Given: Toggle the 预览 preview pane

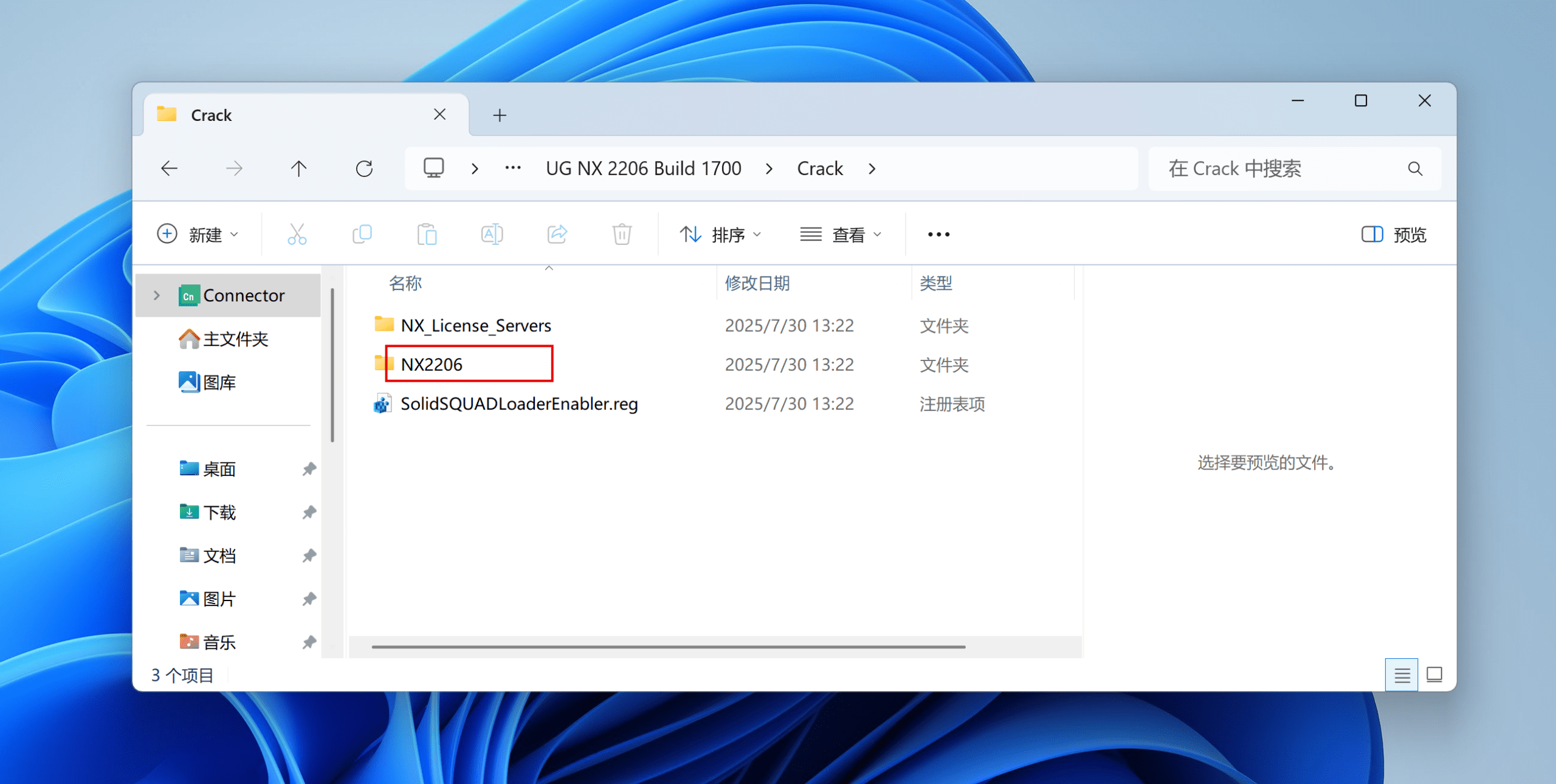Looking at the screenshot, I should tap(1394, 235).
